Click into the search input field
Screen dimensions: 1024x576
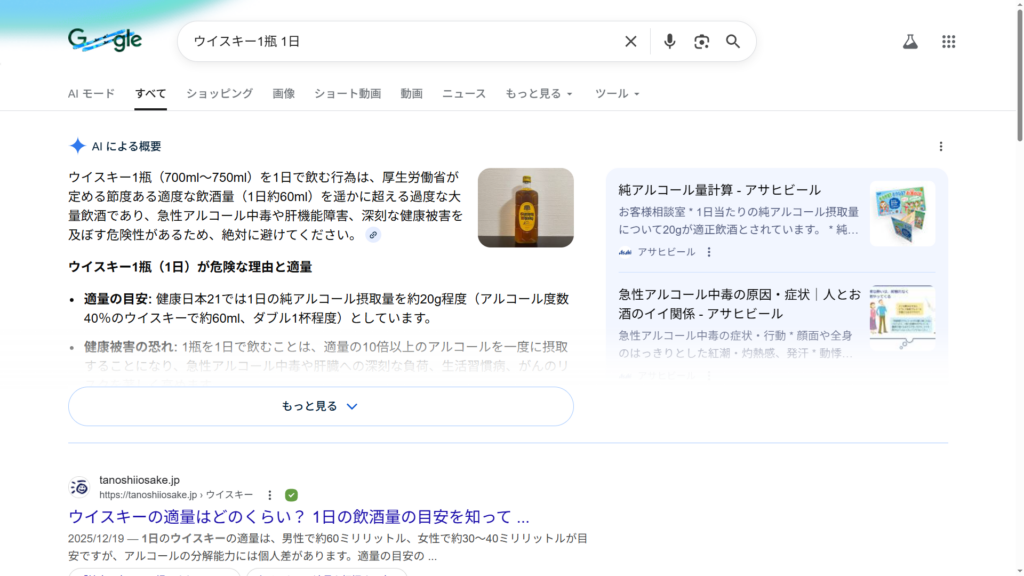point(400,41)
